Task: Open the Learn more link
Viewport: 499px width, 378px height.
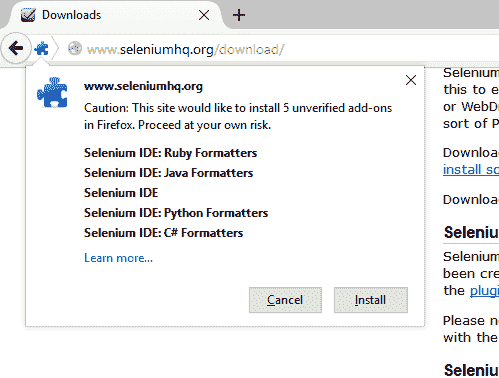Action: pyautogui.click(x=118, y=258)
